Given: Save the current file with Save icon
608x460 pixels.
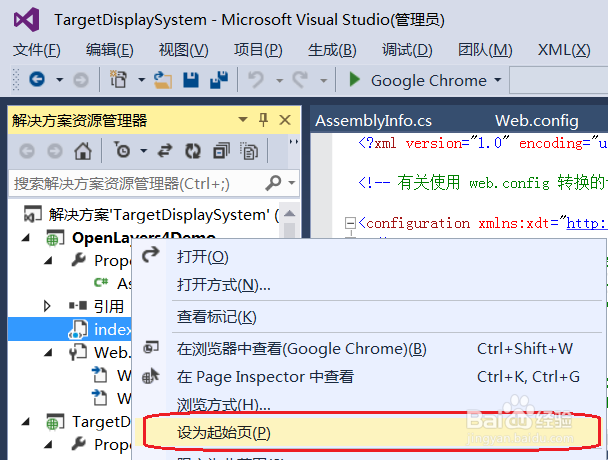Looking at the screenshot, I should pos(191,80).
